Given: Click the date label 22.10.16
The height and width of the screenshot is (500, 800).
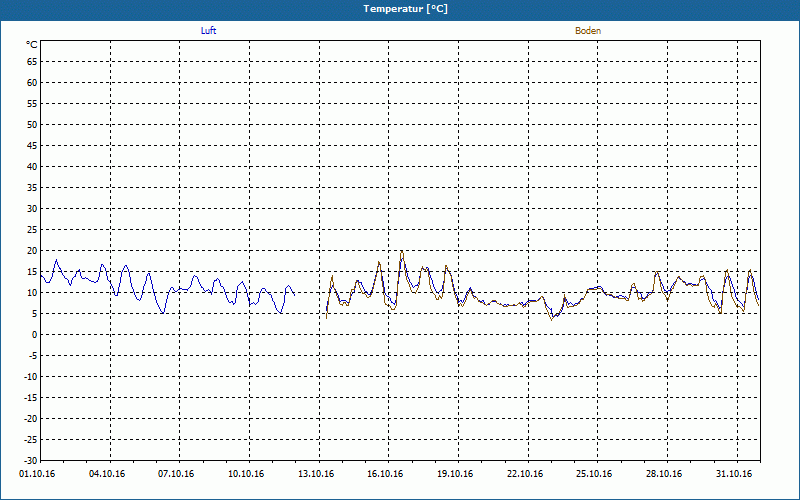Looking at the screenshot, I should [525, 474].
